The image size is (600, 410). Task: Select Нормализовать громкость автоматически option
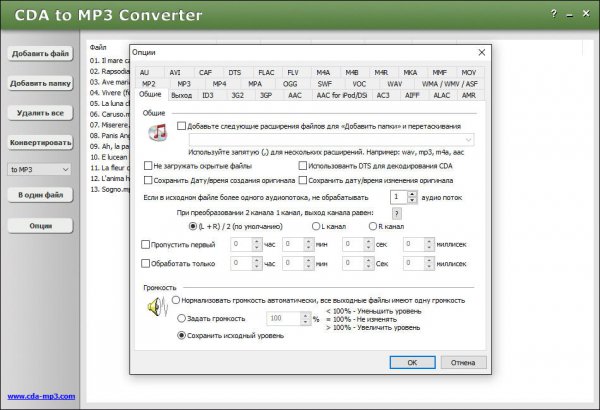pos(176,300)
